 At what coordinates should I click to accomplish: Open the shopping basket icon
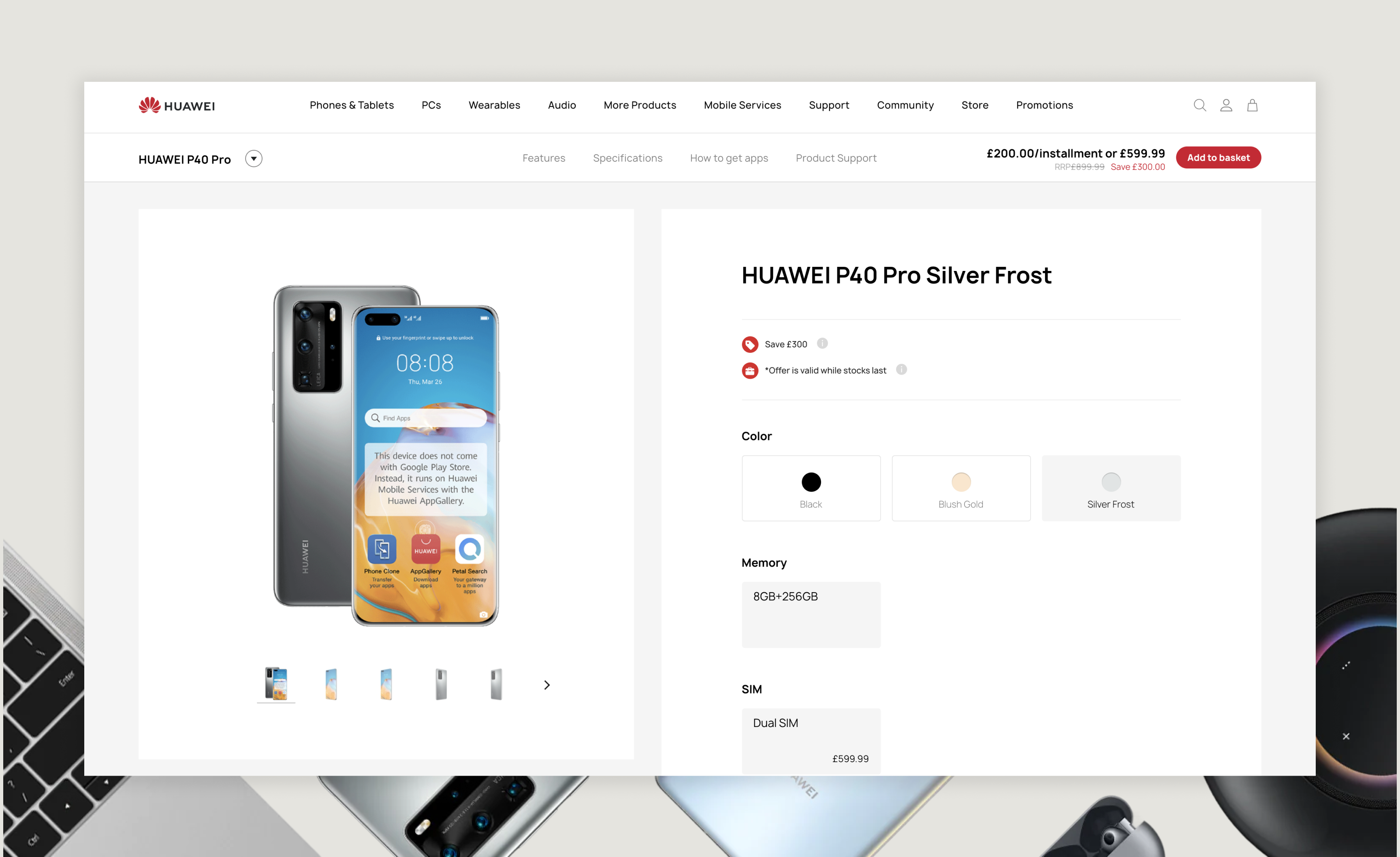click(1252, 105)
